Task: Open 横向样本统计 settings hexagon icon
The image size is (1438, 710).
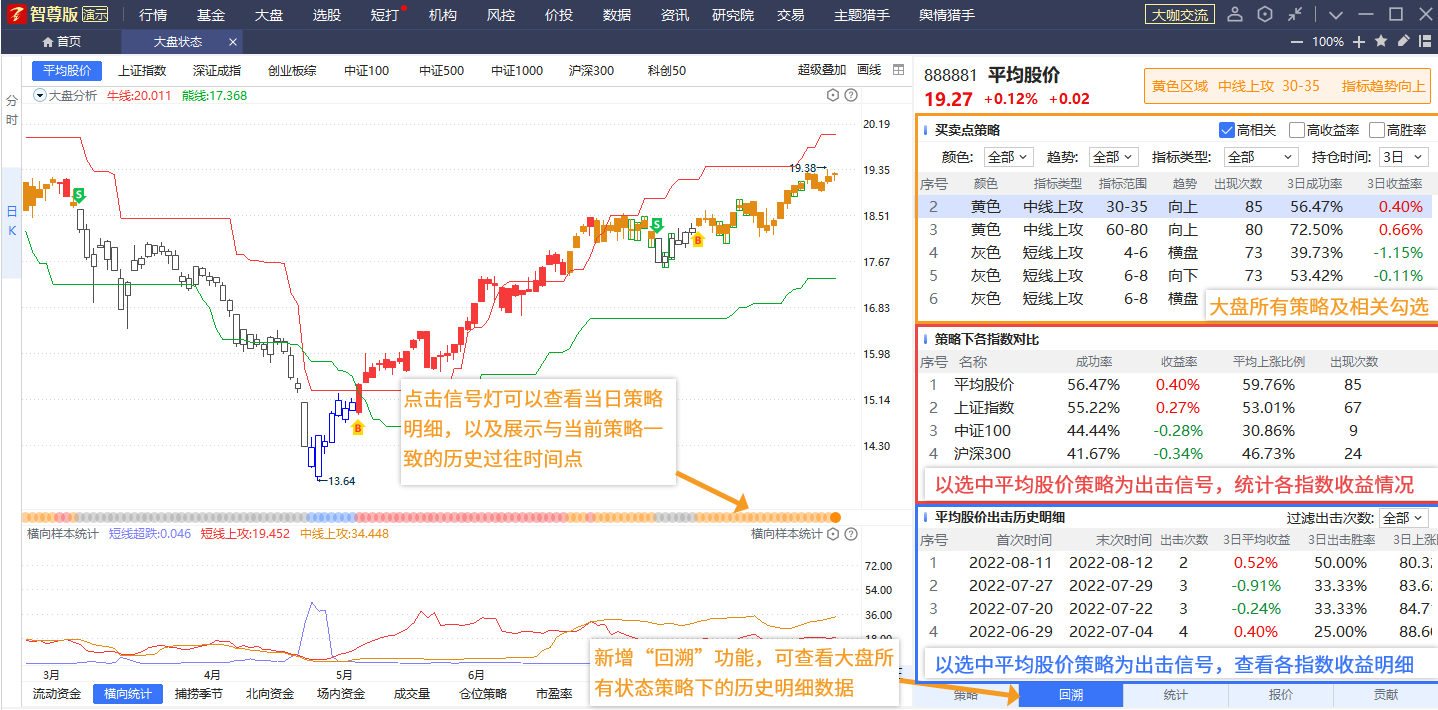Action: pos(833,534)
